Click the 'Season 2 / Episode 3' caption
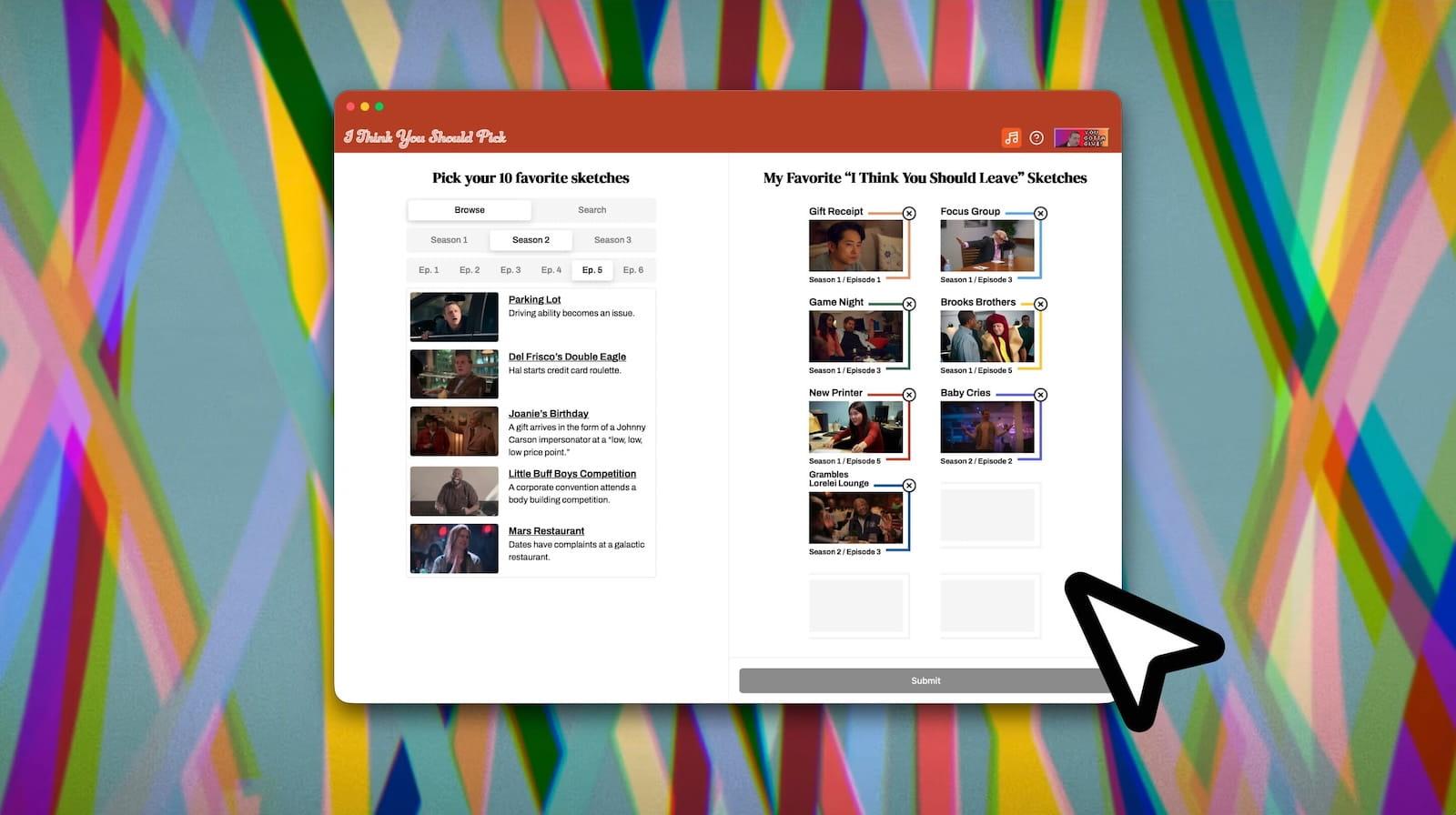The width and height of the screenshot is (1456, 815). click(844, 552)
